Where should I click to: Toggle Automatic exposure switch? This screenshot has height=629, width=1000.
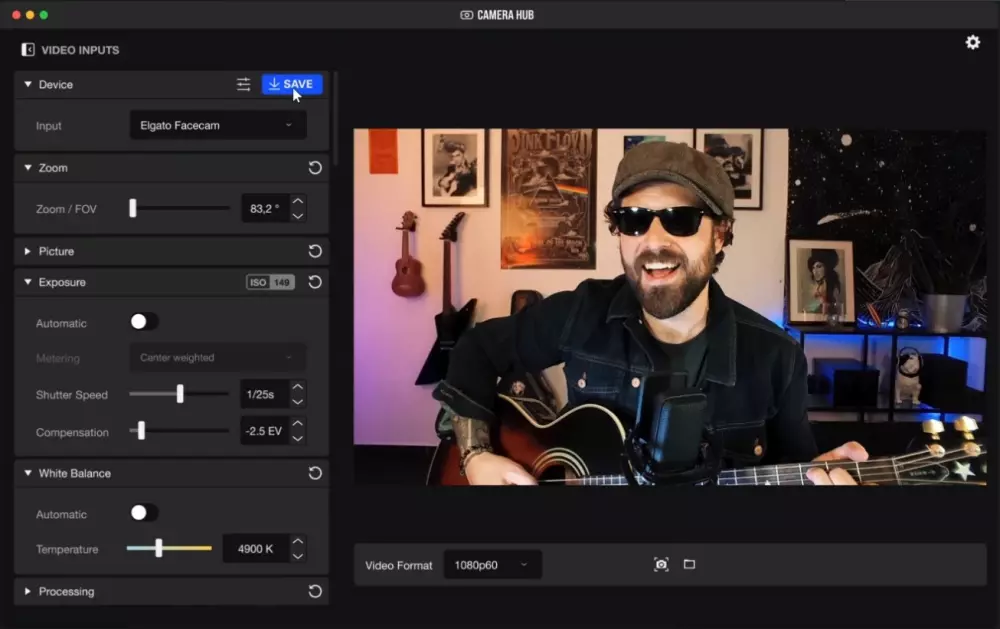click(143, 322)
